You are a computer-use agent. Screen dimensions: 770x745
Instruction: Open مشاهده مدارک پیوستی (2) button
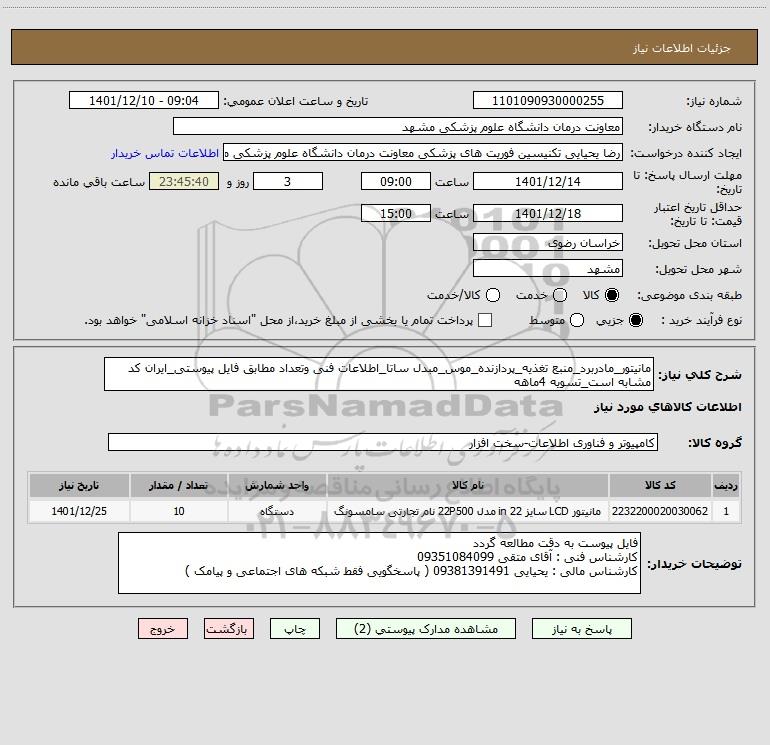click(x=426, y=629)
